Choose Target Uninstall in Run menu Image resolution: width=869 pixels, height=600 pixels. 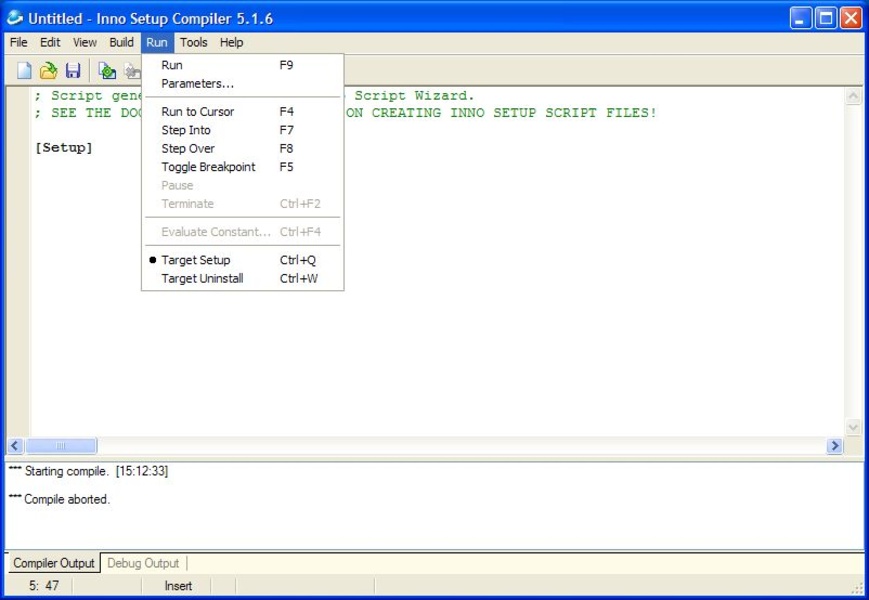tap(202, 279)
